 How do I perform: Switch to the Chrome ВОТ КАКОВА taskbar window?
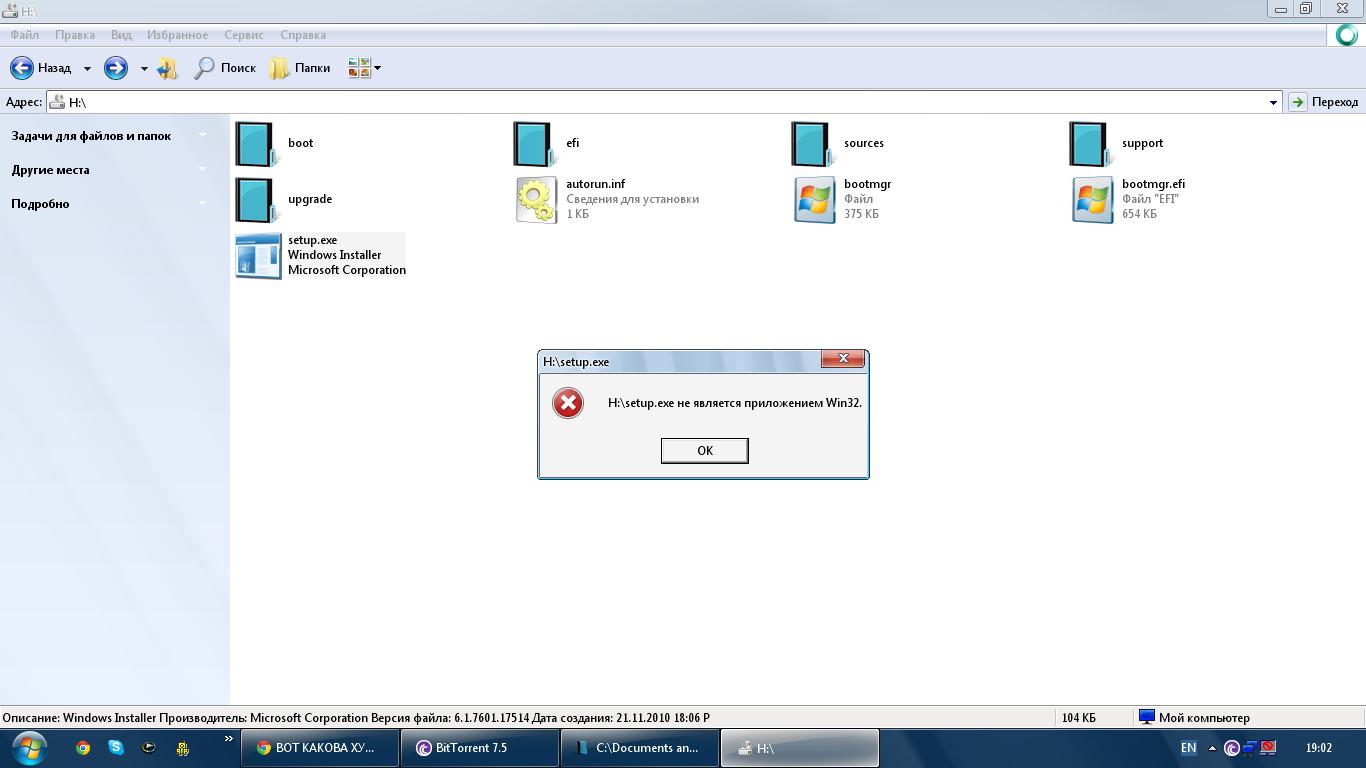coord(320,748)
